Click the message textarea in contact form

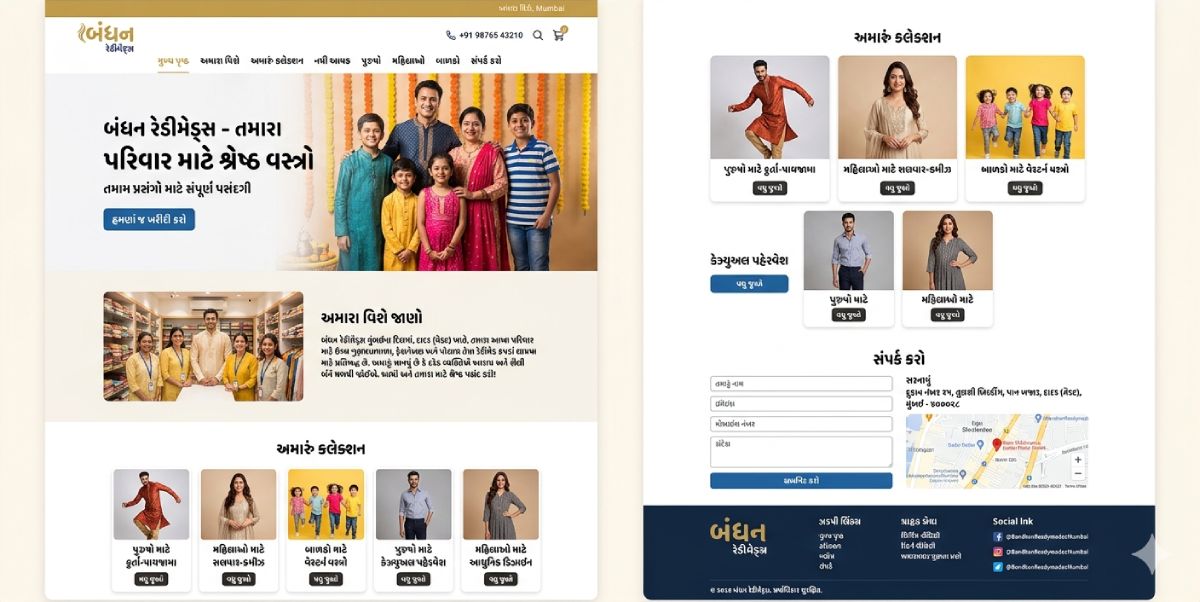(x=801, y=452)
